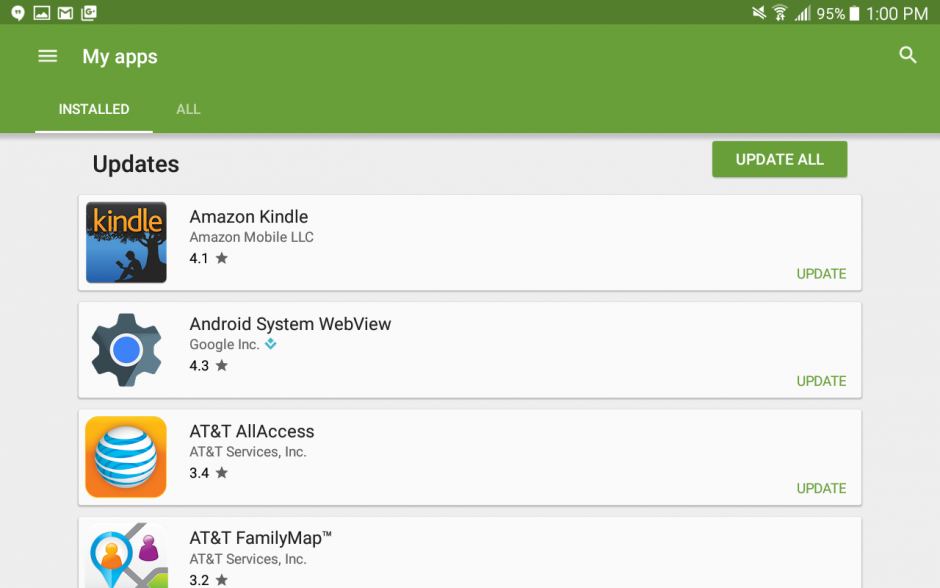
Task: Open the navigation drawer menu
Action: point(47,56)
